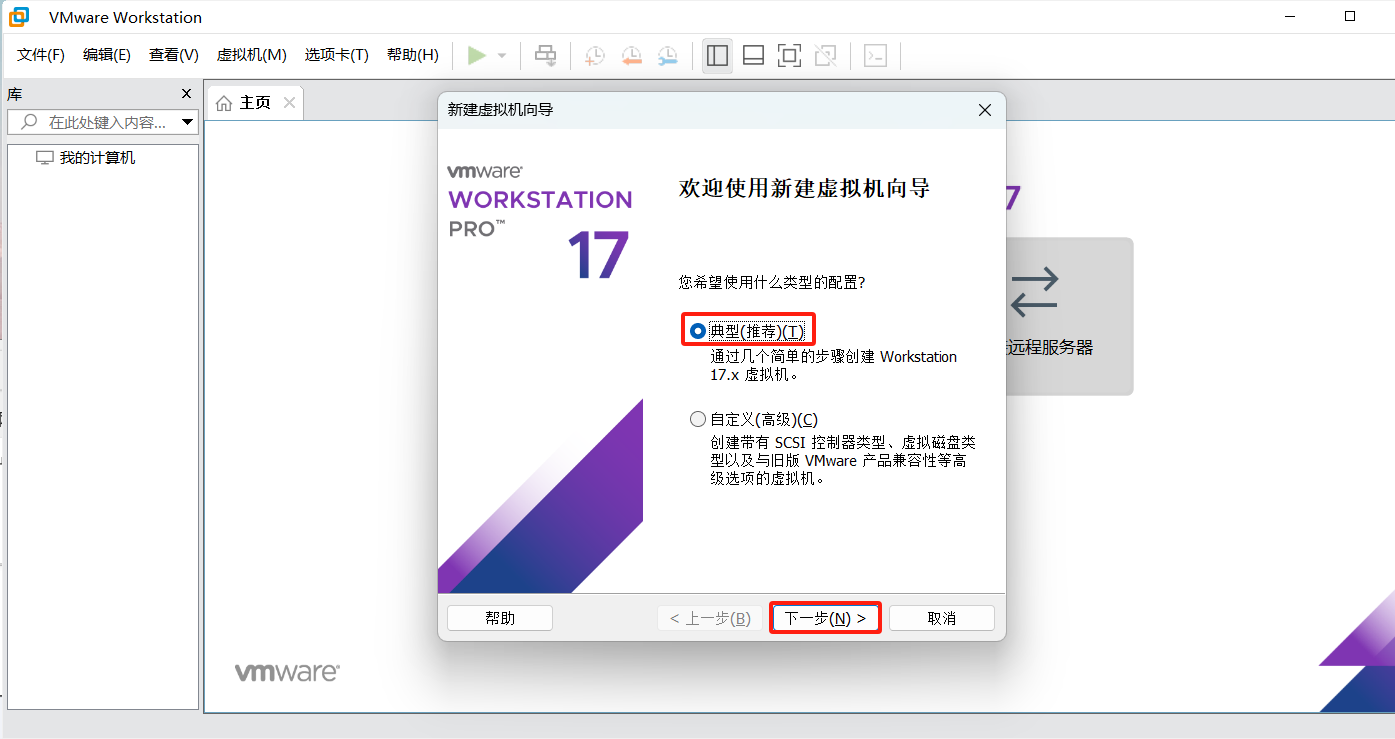Close the 主页 home tab

[289, 102]
